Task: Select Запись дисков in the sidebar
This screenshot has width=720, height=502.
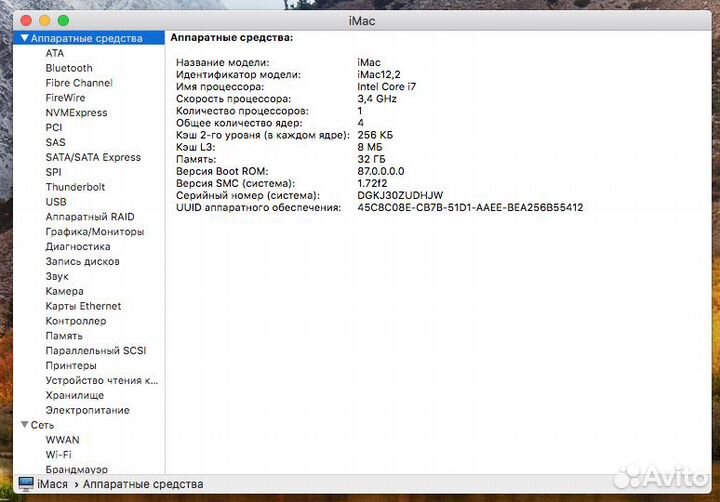Action: click(82, 261)
